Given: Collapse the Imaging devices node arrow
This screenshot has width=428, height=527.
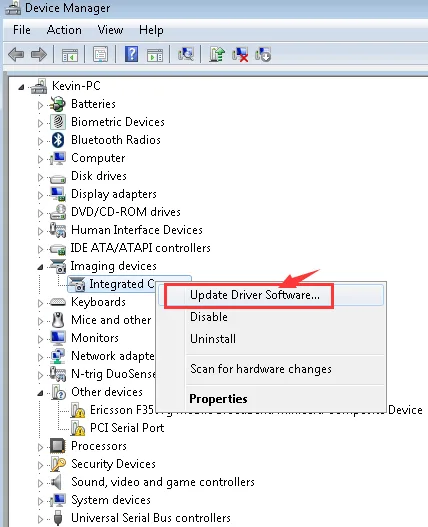Looking at the screenshot, I should (x=40, y=268).
